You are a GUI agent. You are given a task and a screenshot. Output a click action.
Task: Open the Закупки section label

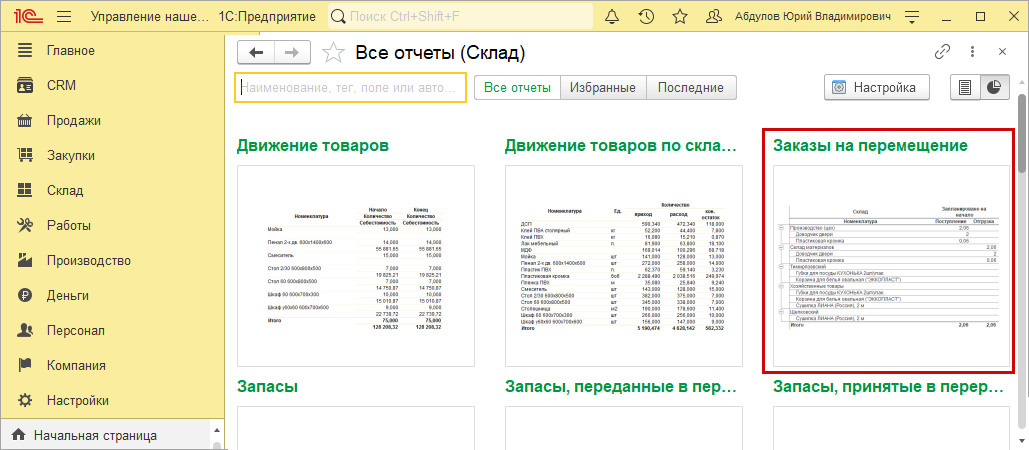pyautogui.click(x=71, y=155)
